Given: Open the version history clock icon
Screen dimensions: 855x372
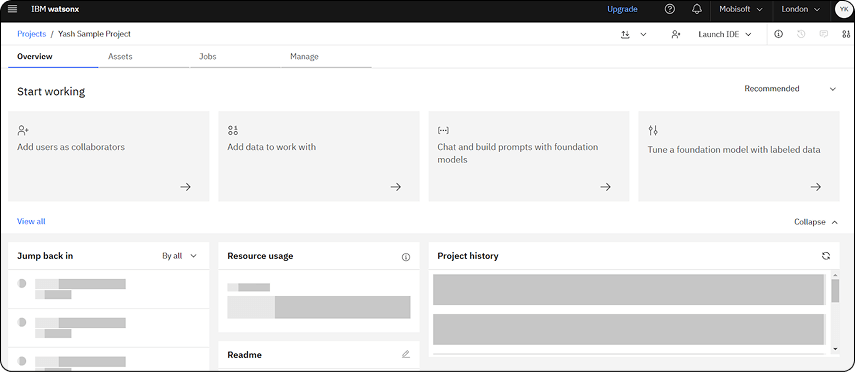Looking at the screenshot, I should click(x=801, y=34).
